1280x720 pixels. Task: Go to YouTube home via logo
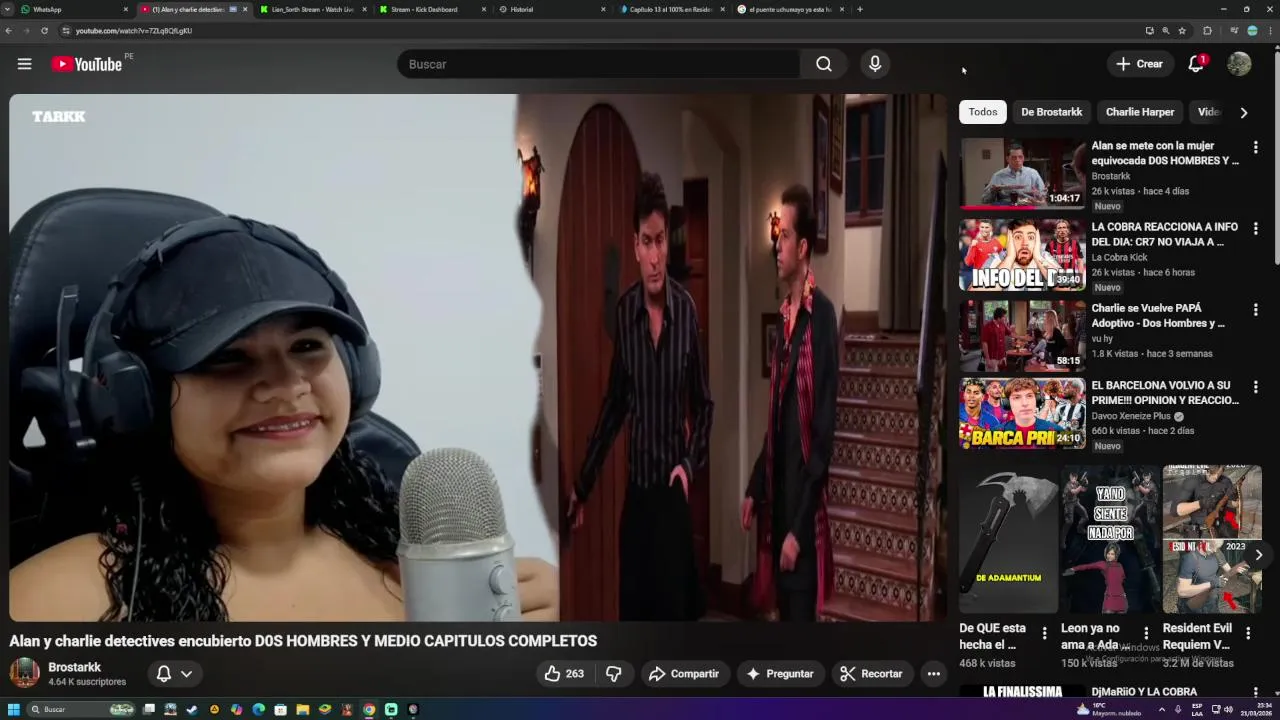(86, 64)
